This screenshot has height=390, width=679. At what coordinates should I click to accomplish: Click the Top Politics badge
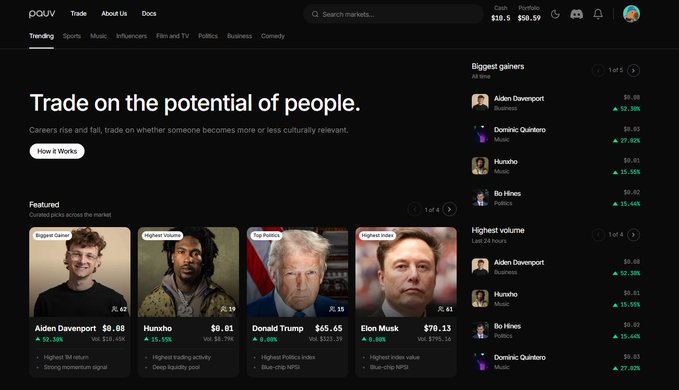266,235
